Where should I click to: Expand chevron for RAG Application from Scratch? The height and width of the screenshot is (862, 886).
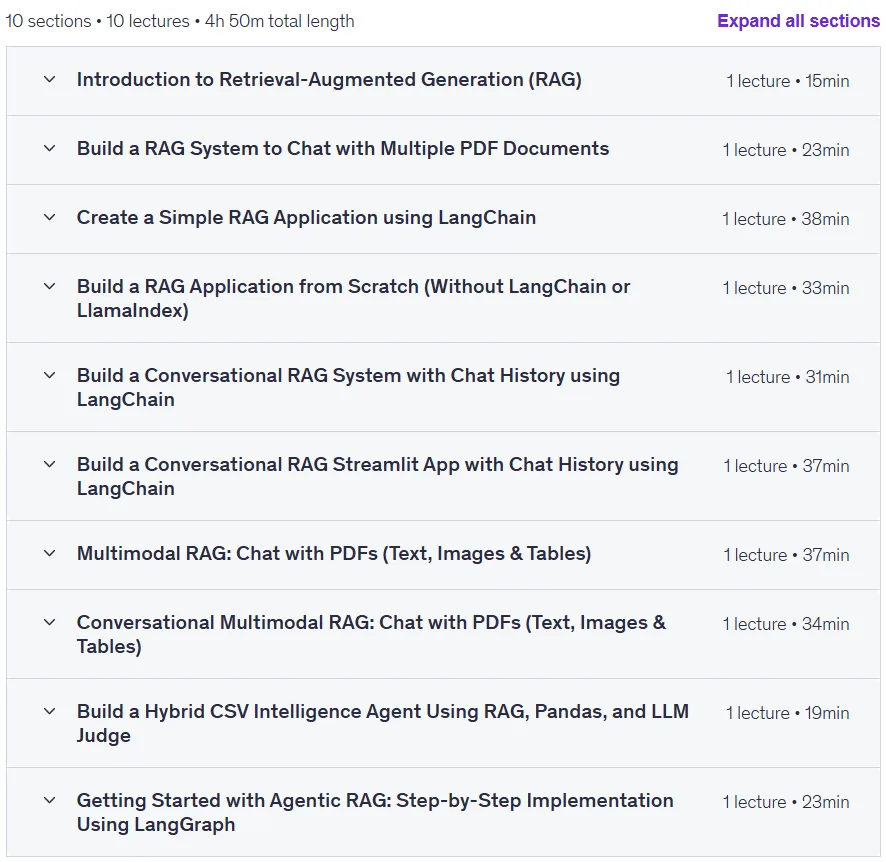(x=50, y=286)
